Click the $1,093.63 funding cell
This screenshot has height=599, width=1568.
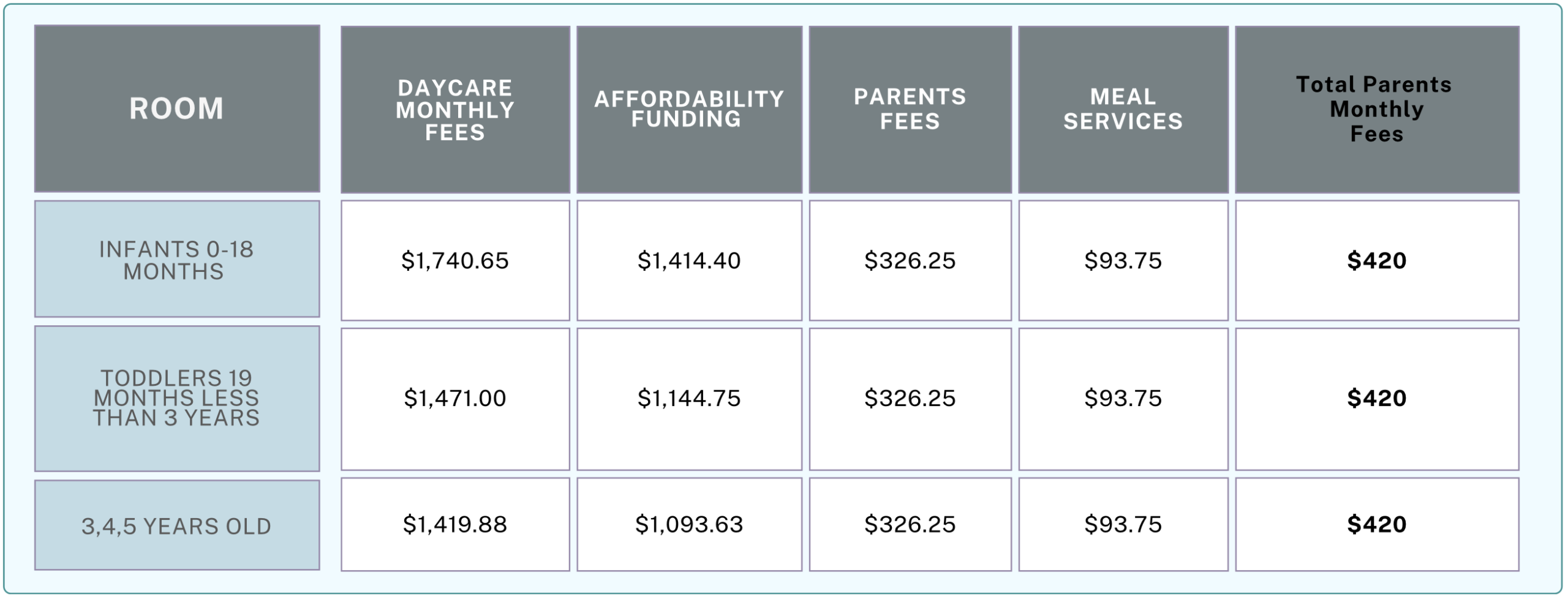point(689,524)
